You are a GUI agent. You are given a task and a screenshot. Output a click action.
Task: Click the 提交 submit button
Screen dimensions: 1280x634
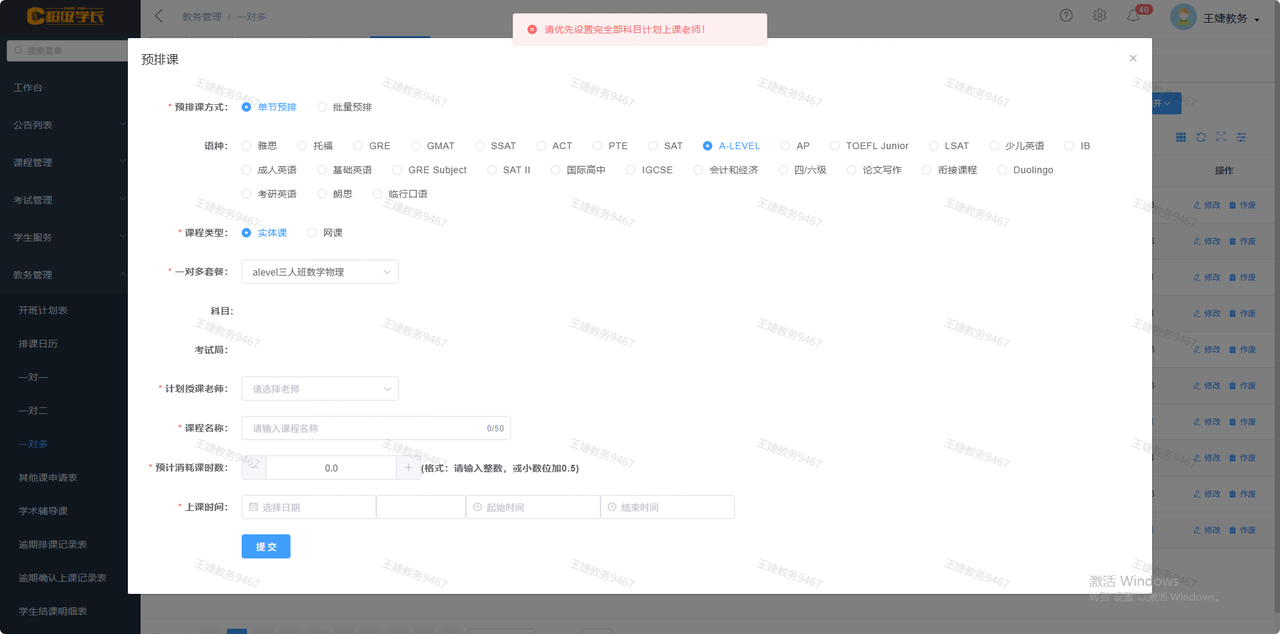[266, 547]
